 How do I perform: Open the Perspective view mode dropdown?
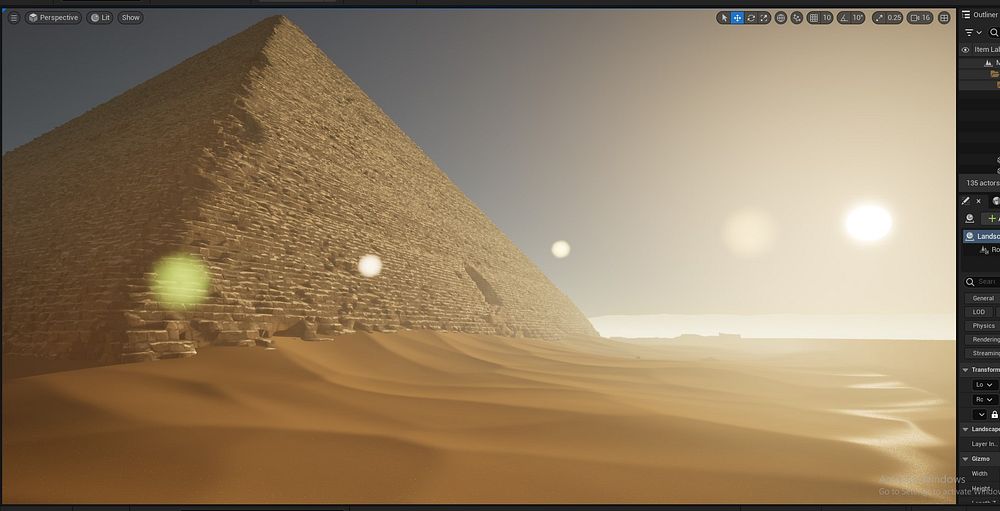(x=53, y=18)
